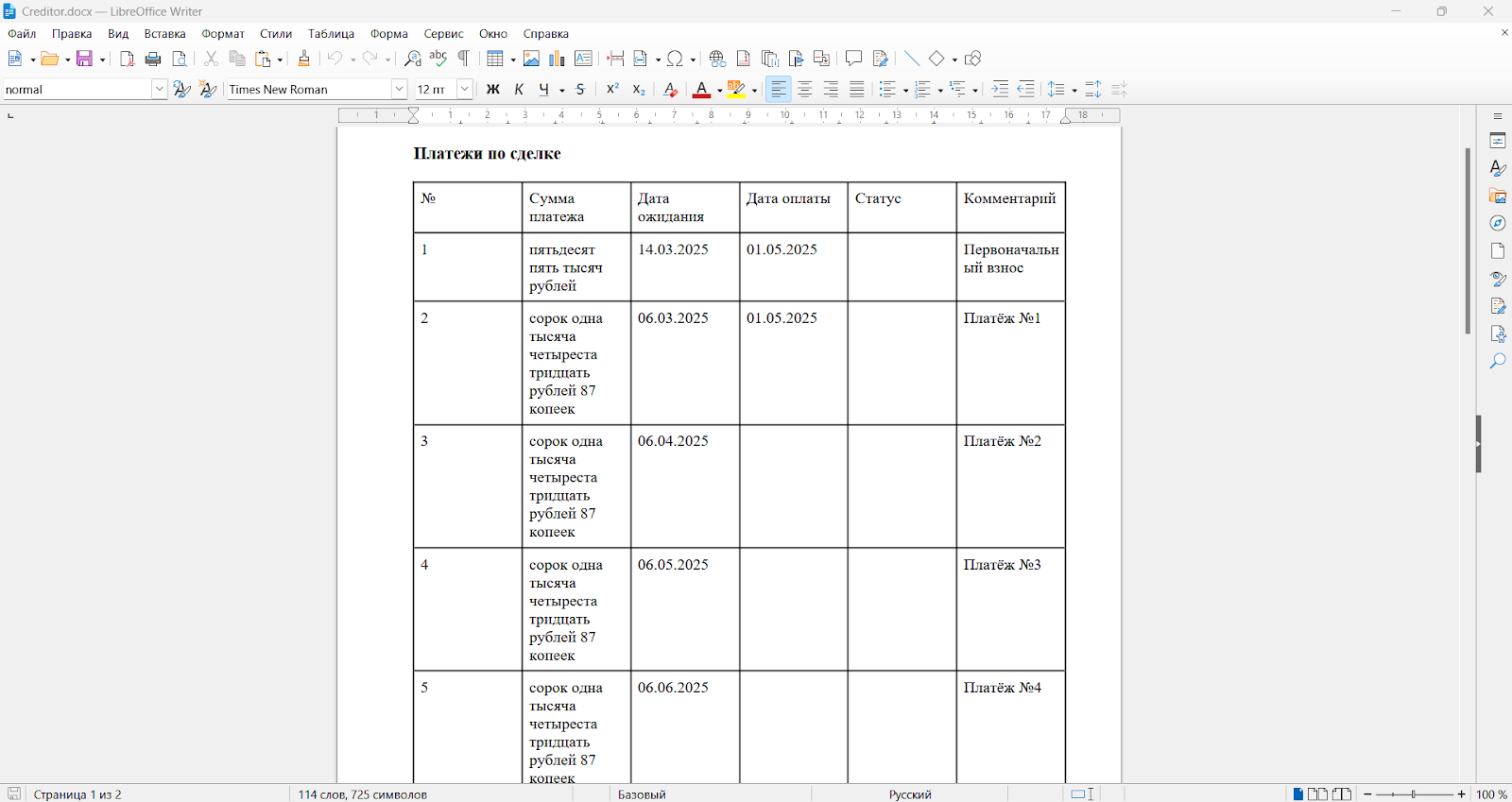Click the Clear Direct Formatting icon

click(x=670, y=89)
